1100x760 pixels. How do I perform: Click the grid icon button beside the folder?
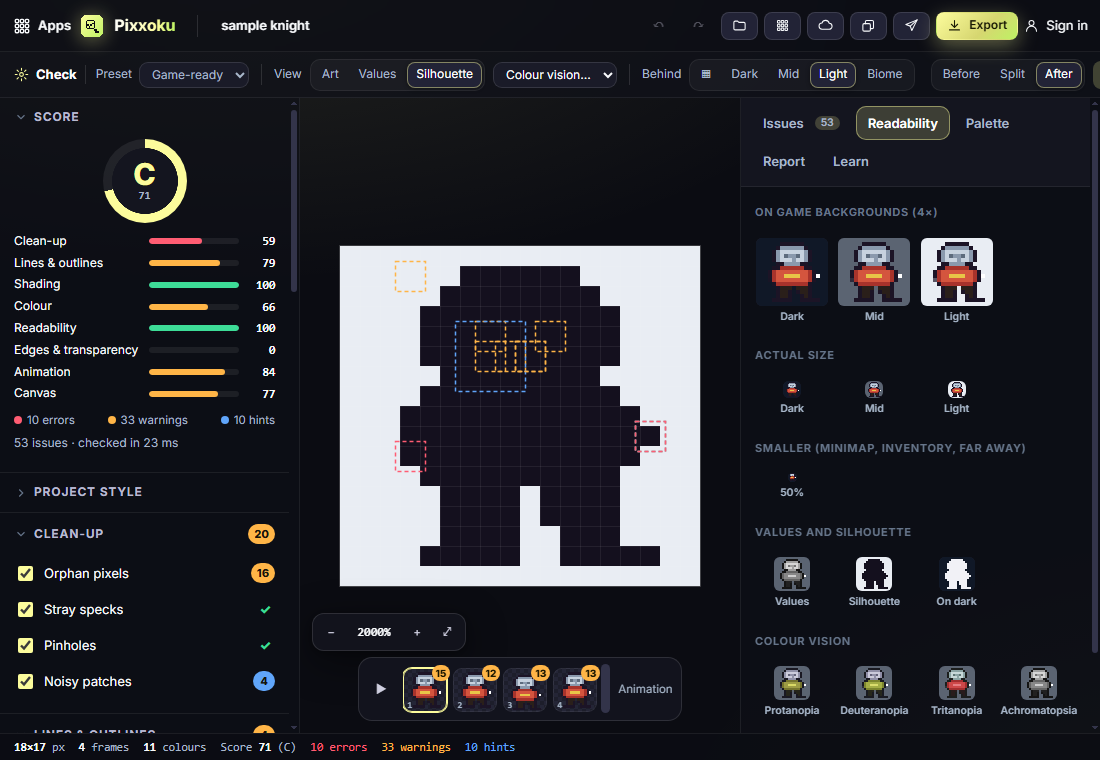click(x=782, y=25)
